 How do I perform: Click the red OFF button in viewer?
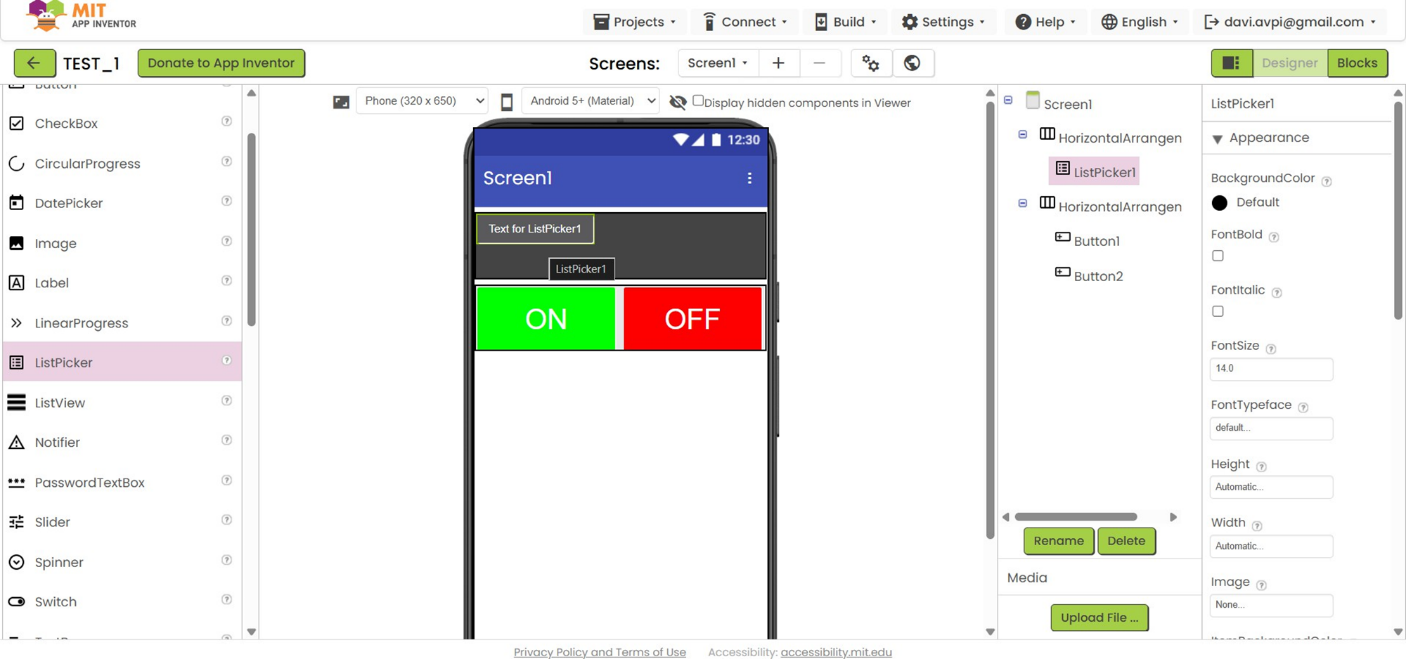[692, 319]
